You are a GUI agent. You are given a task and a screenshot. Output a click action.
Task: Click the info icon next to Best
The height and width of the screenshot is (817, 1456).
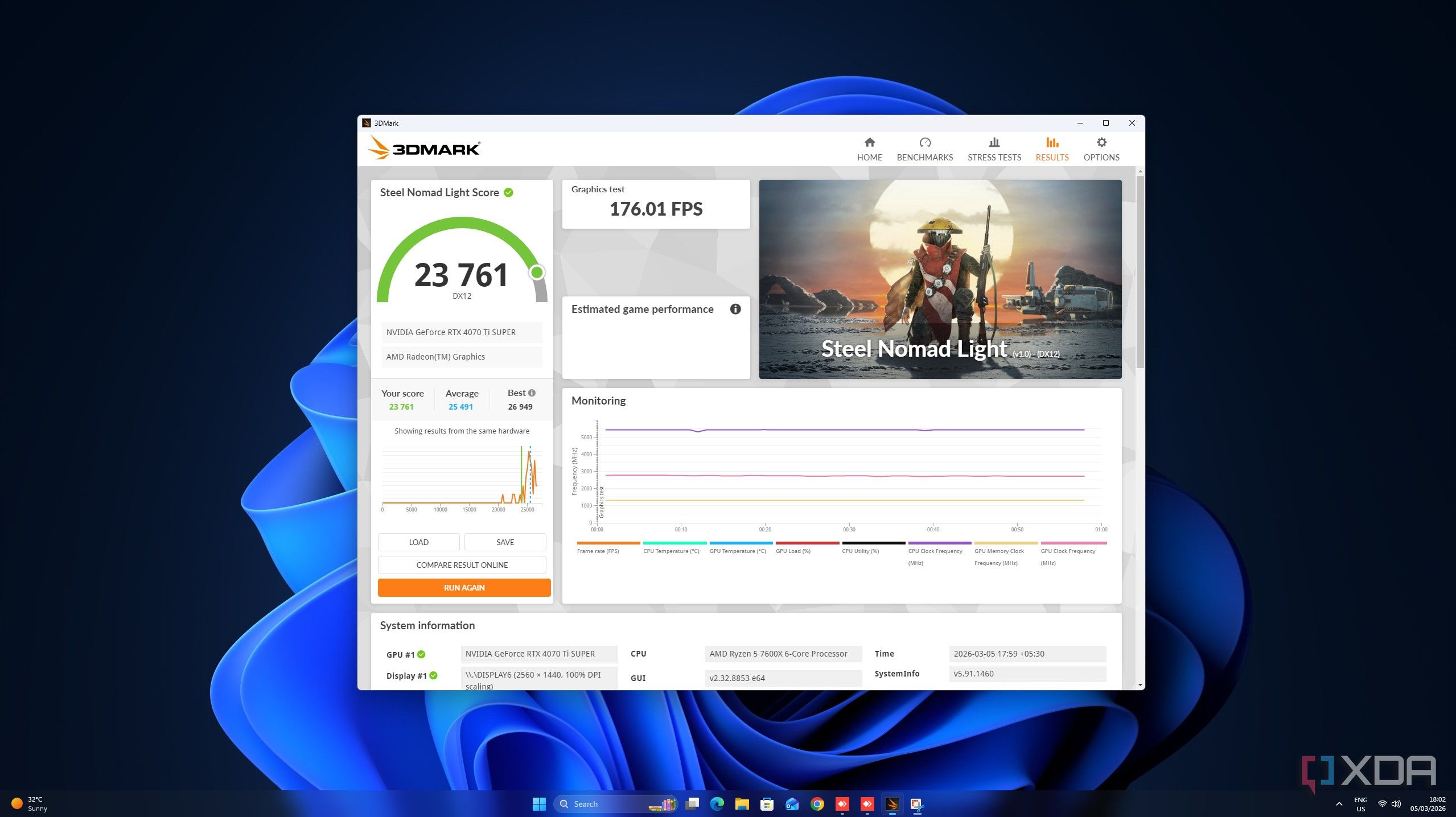pyautogui.click(x=532, y=393)
